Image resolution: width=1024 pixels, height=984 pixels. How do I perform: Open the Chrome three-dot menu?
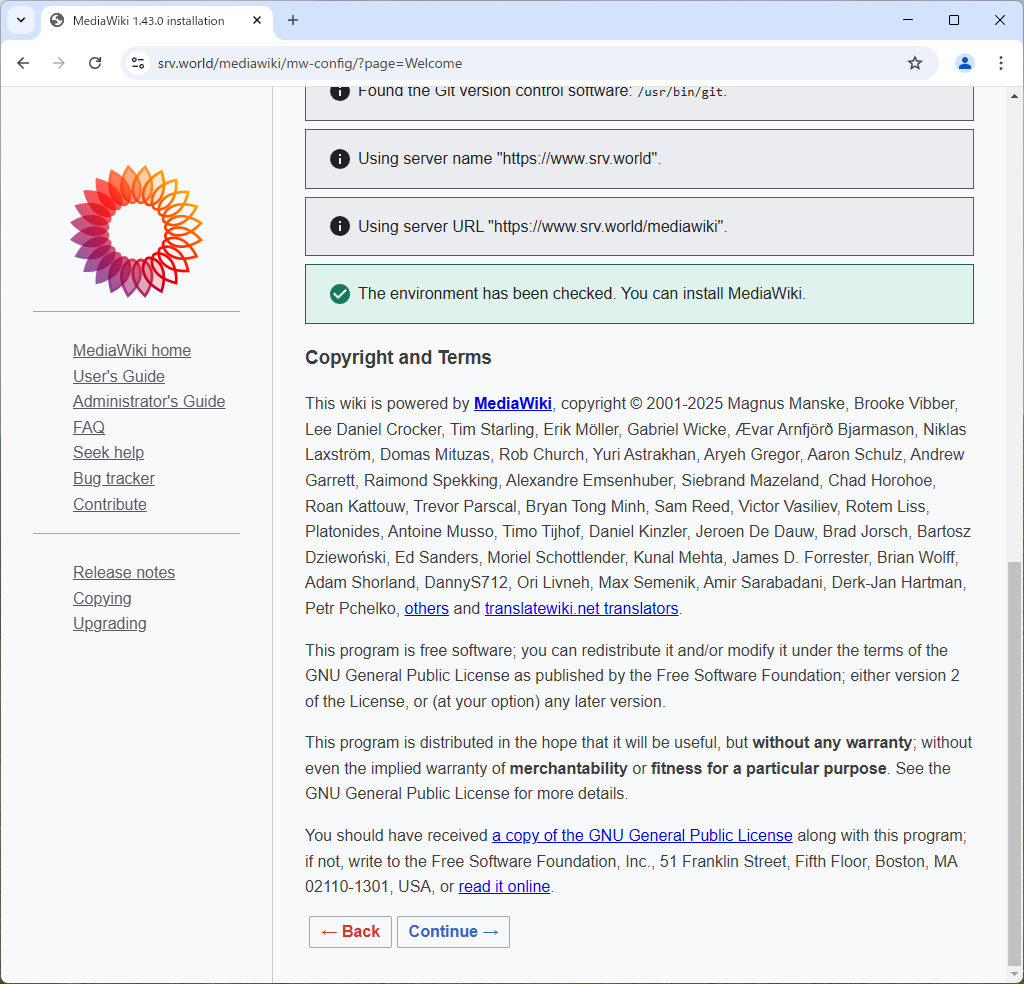tap(1000, 63)
